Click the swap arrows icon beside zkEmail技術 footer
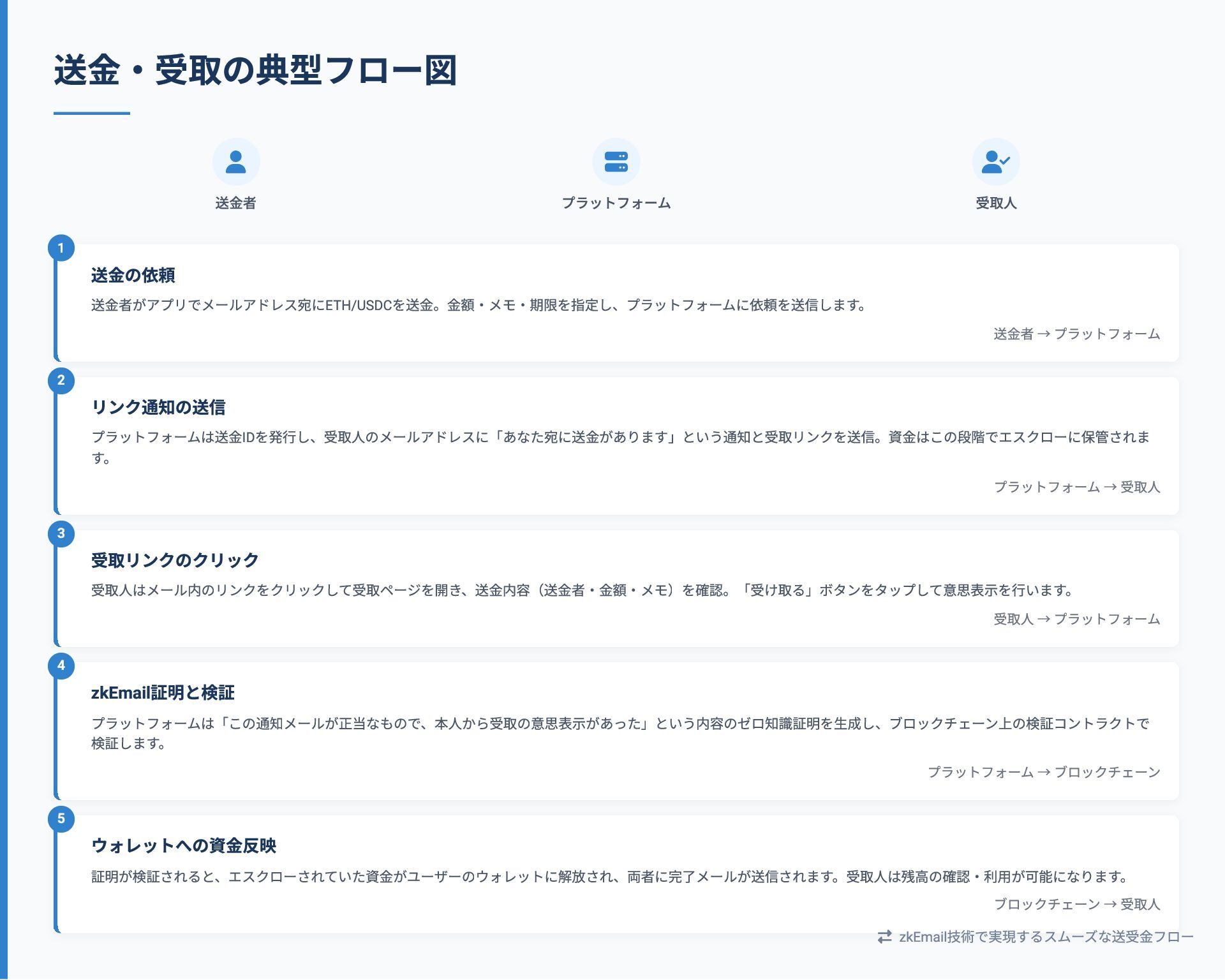This screenshot has width=1225, height=980. coord(884,937)
